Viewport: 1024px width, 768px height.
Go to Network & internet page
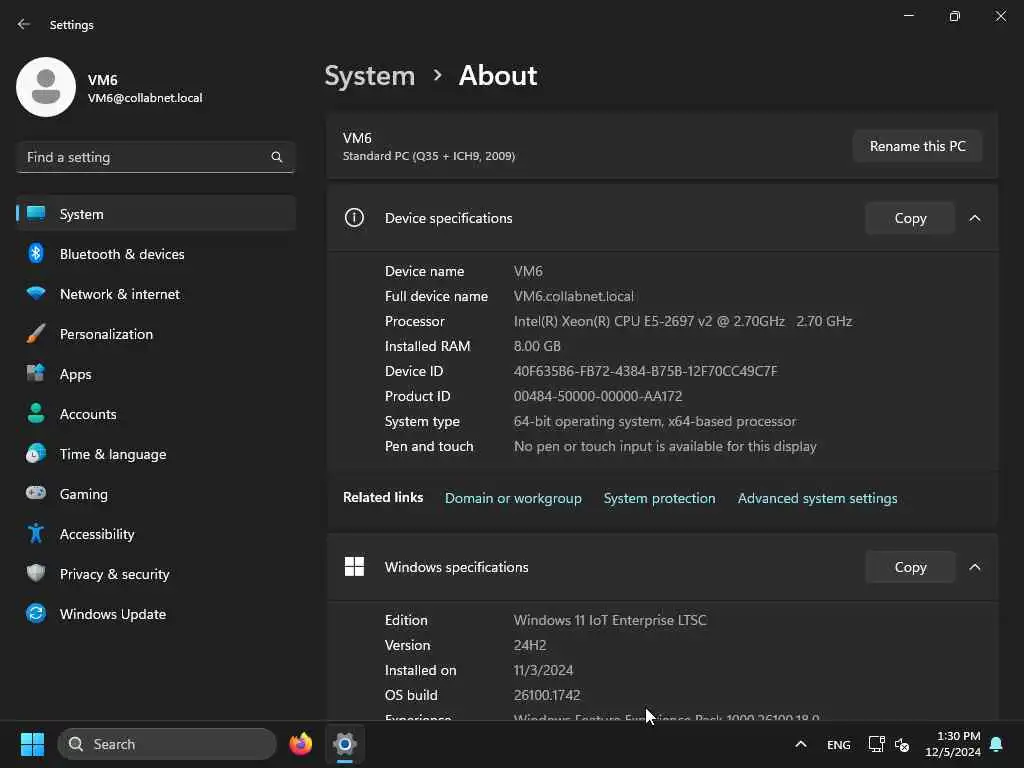(156, 294)
